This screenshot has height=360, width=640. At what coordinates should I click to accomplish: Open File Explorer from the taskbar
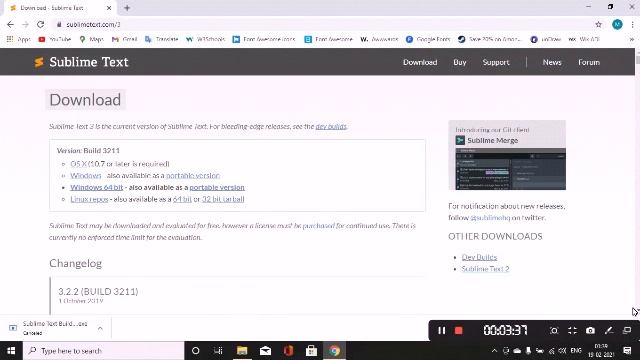(x=242, y=351)
